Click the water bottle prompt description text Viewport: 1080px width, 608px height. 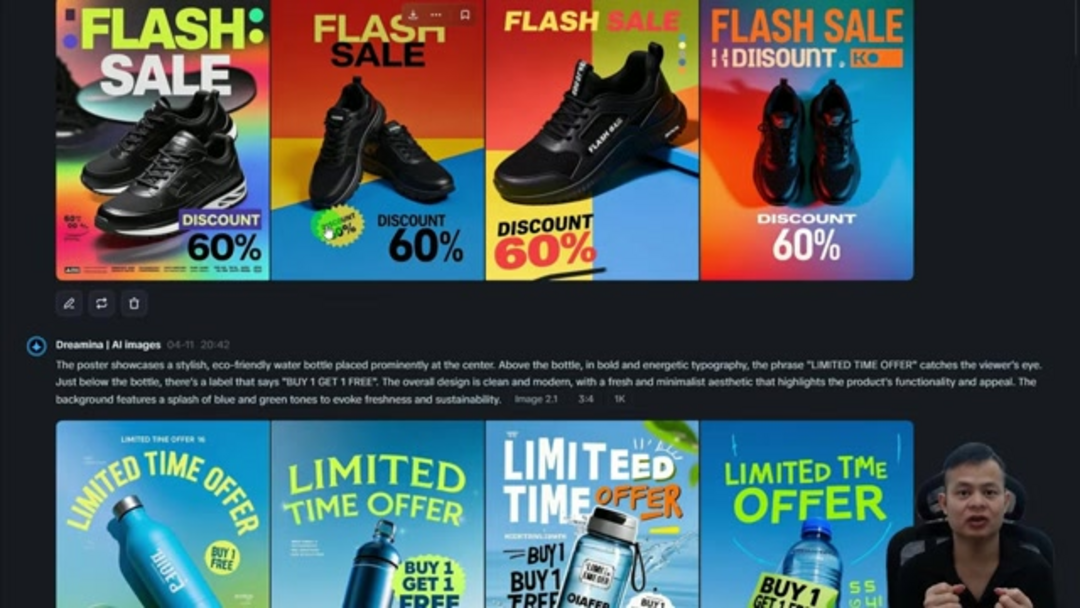click(x=548, y=382)
